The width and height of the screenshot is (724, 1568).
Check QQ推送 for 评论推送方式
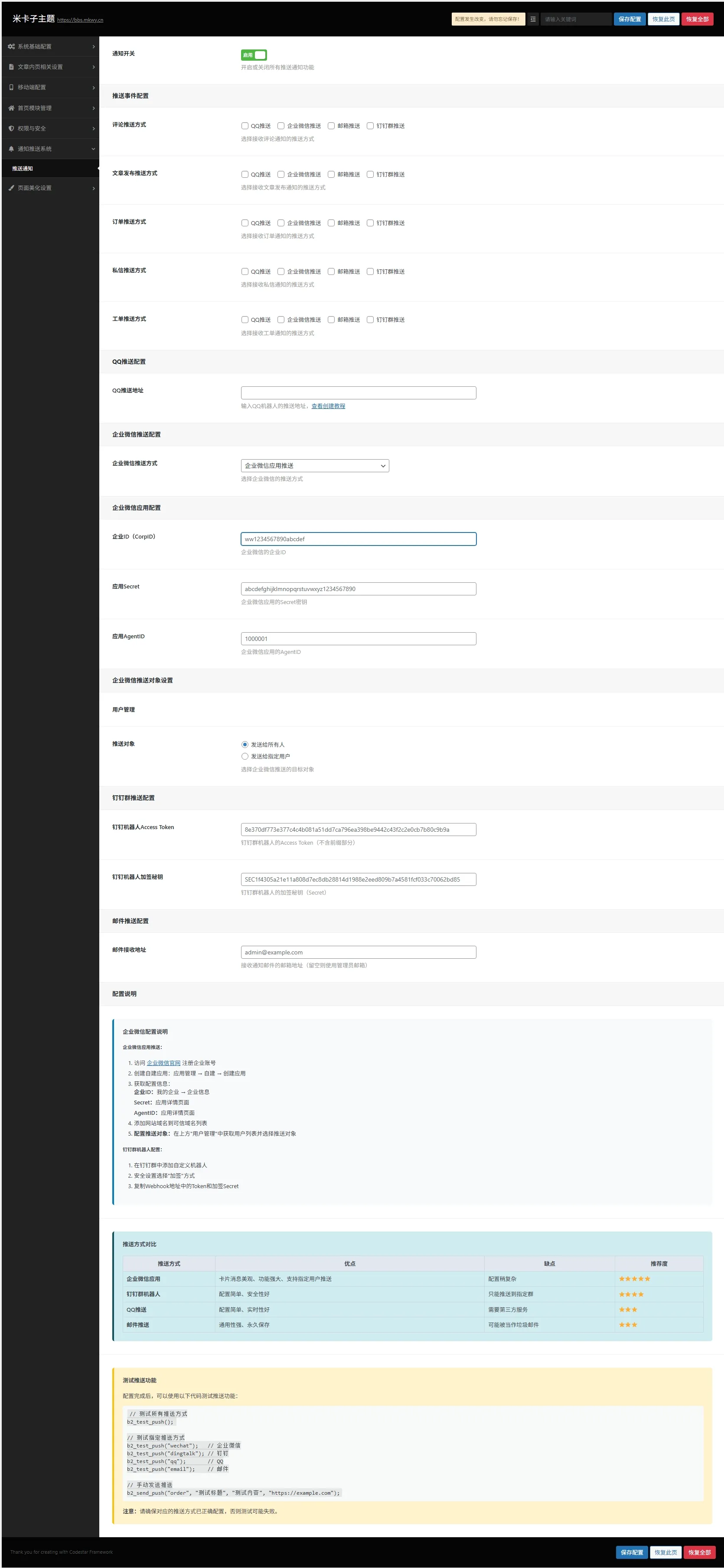point(245,126)
